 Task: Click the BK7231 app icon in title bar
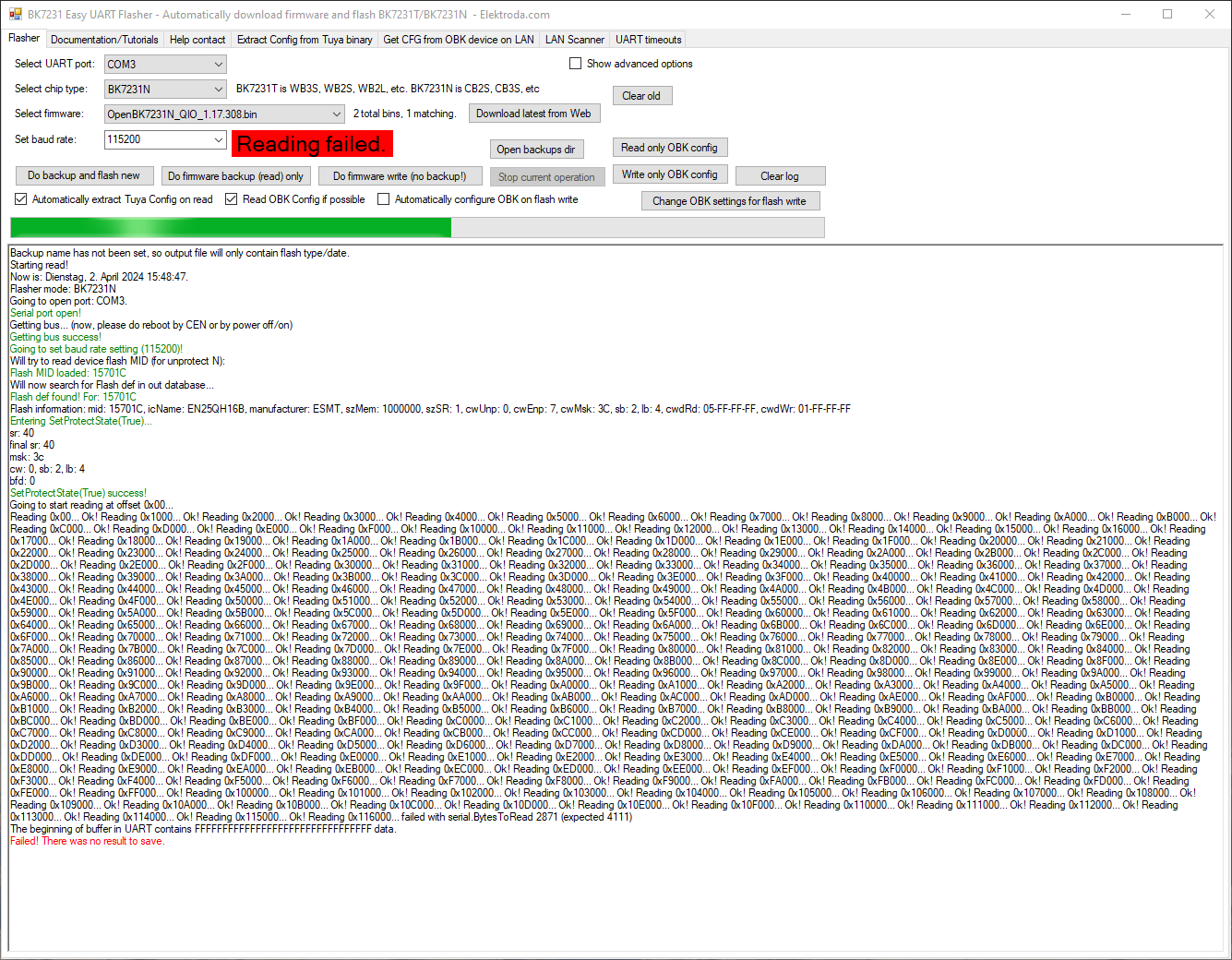(x=15, y=14)
